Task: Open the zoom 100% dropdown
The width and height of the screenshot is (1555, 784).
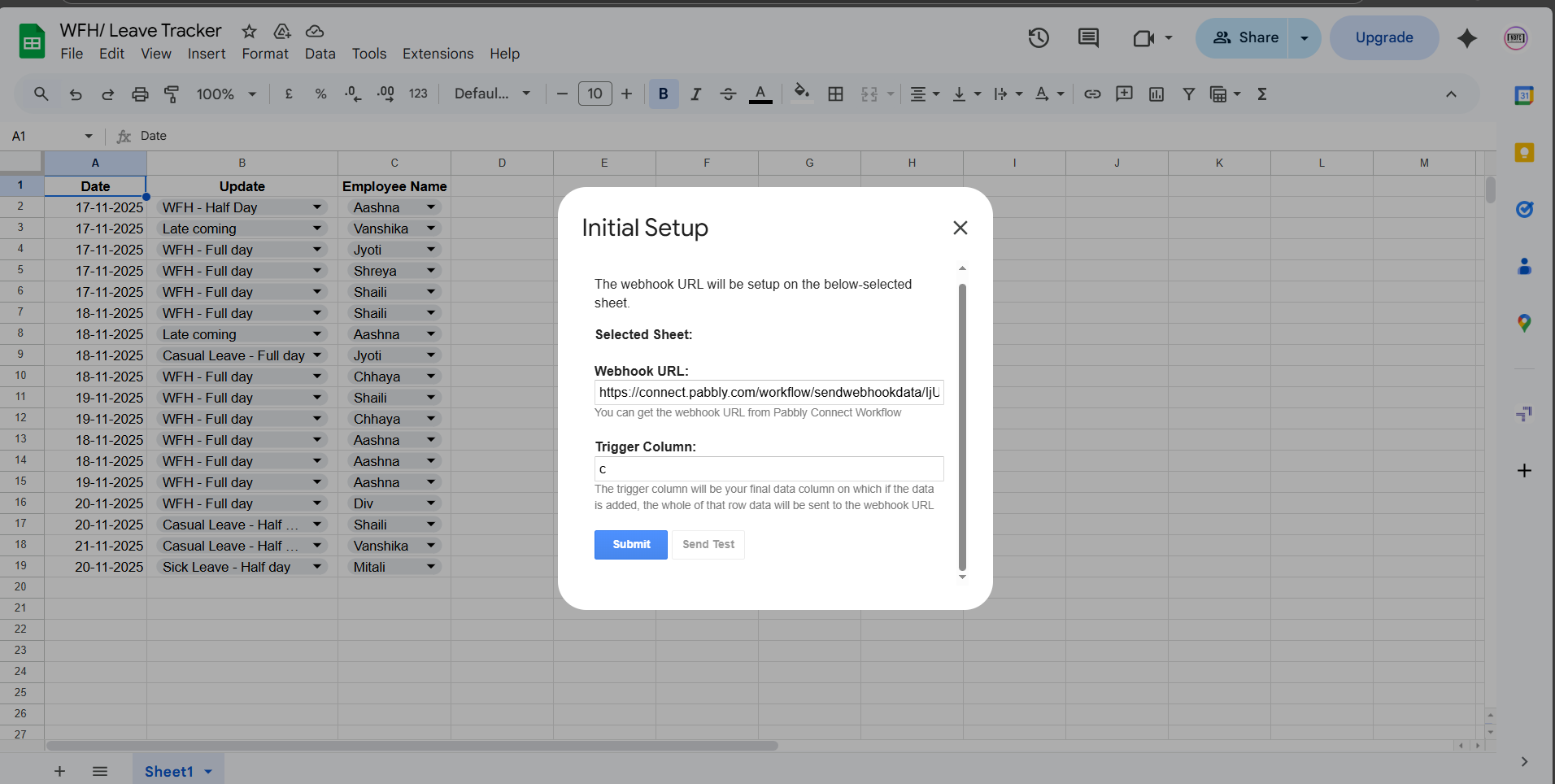Action: [x=226, y=94]
